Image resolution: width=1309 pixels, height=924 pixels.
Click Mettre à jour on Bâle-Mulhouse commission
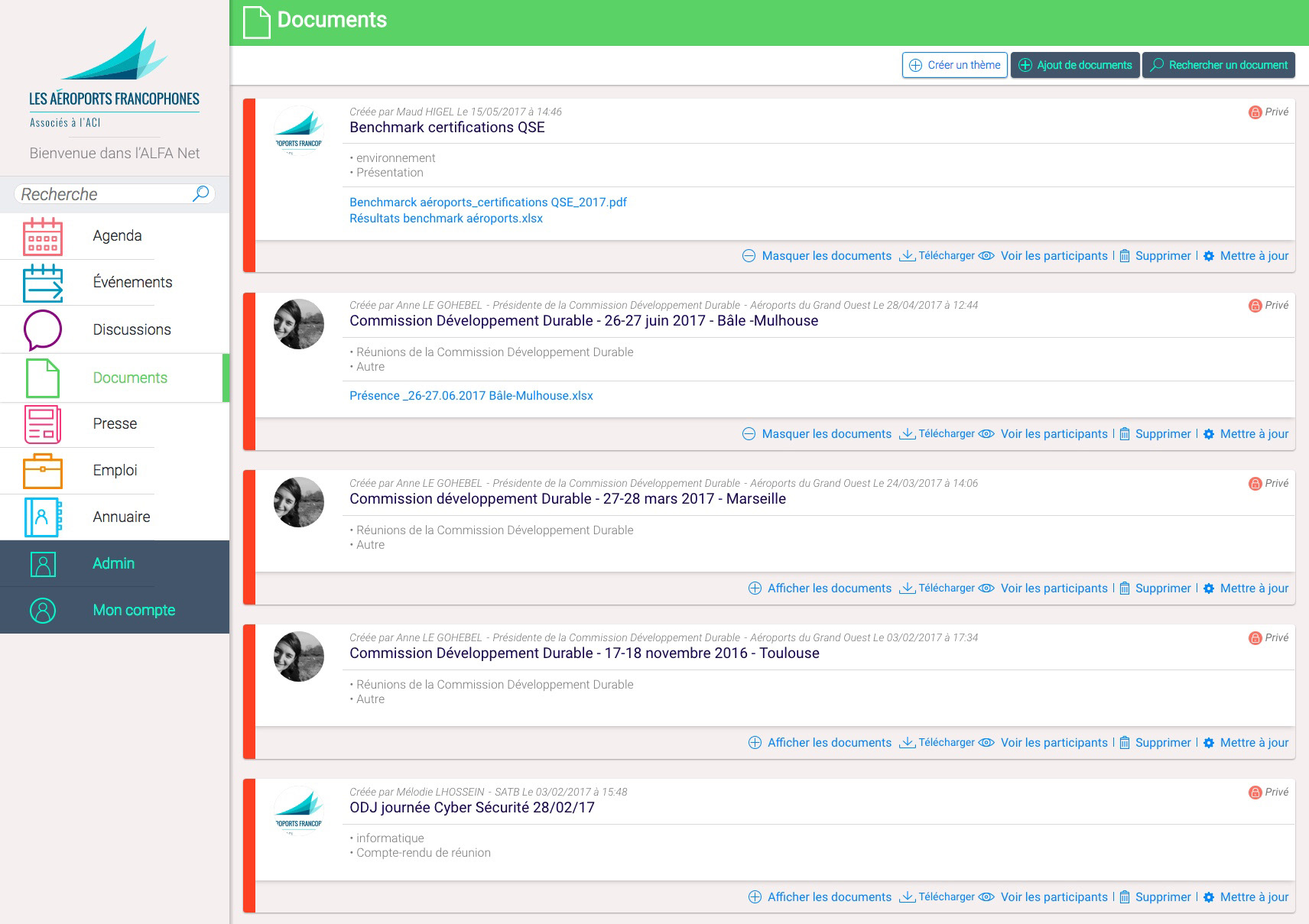coord(1254,434)
